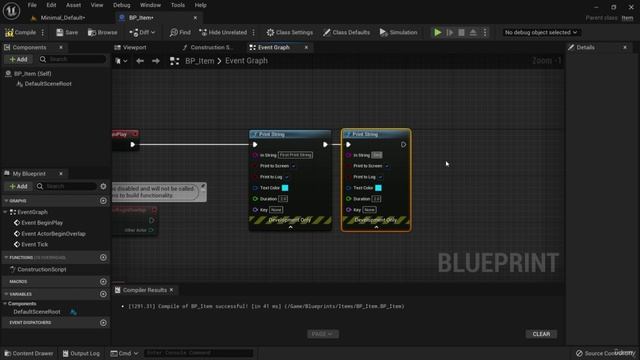Open graph bookmarks dropdown

[121, 61]
